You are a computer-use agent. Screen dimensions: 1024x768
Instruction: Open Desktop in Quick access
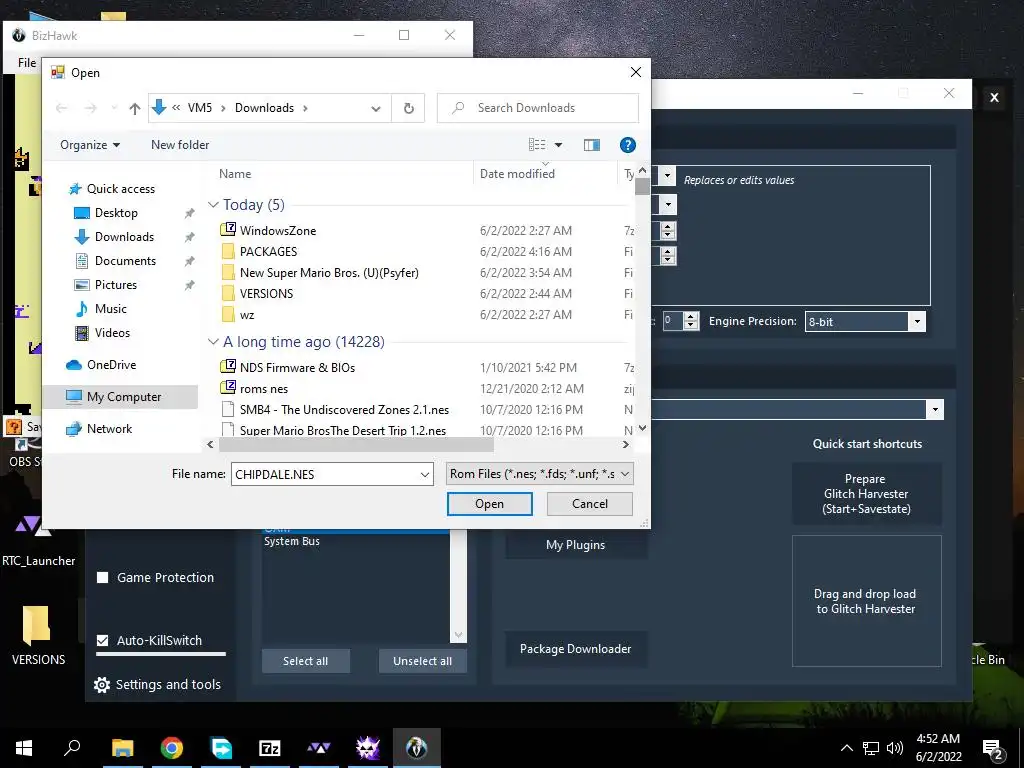coord(116,213)
